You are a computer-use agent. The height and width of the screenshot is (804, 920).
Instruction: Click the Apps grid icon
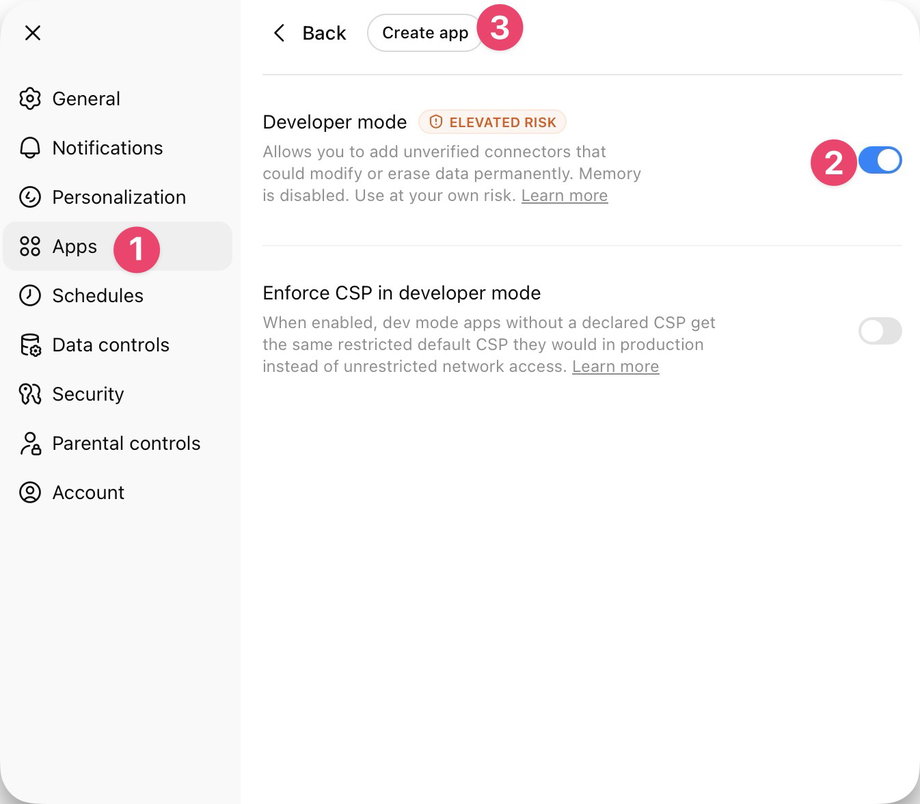pyautogui.click(x=30, y=246)
